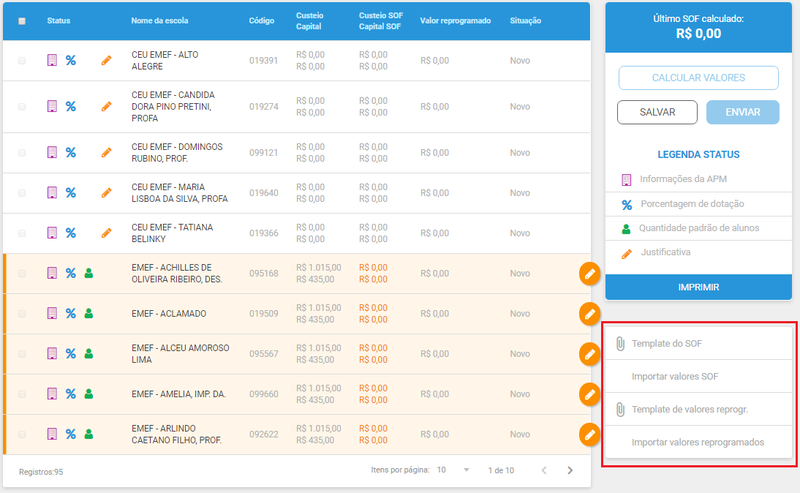The width and height of the screenshot is (800, 493).
Task: Click student icon for EMEF - AMELIA, IMP. DA.
Action: click(x=89, y=393)
